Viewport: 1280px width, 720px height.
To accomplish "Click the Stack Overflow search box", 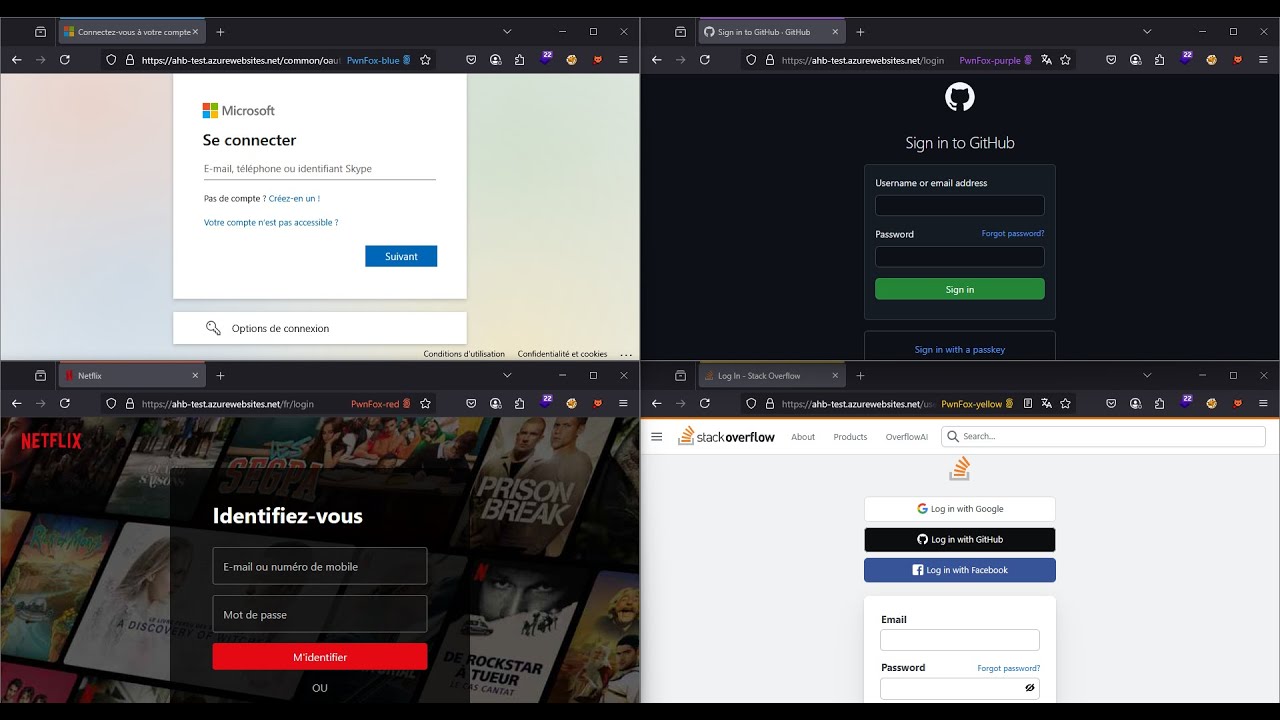I will [x=1103, y=436].
